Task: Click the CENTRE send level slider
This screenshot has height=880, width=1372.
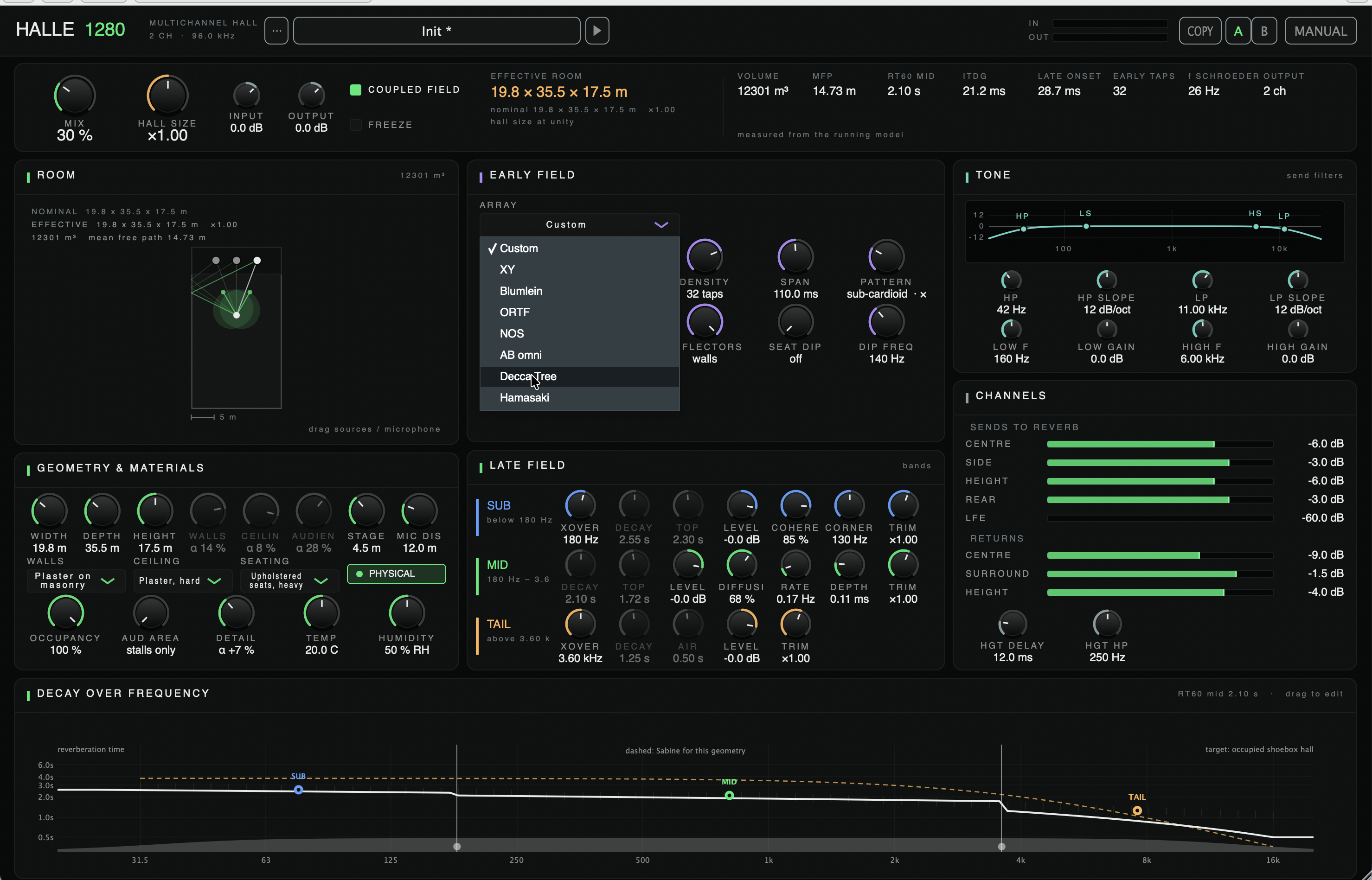Action: [1160, 444]
